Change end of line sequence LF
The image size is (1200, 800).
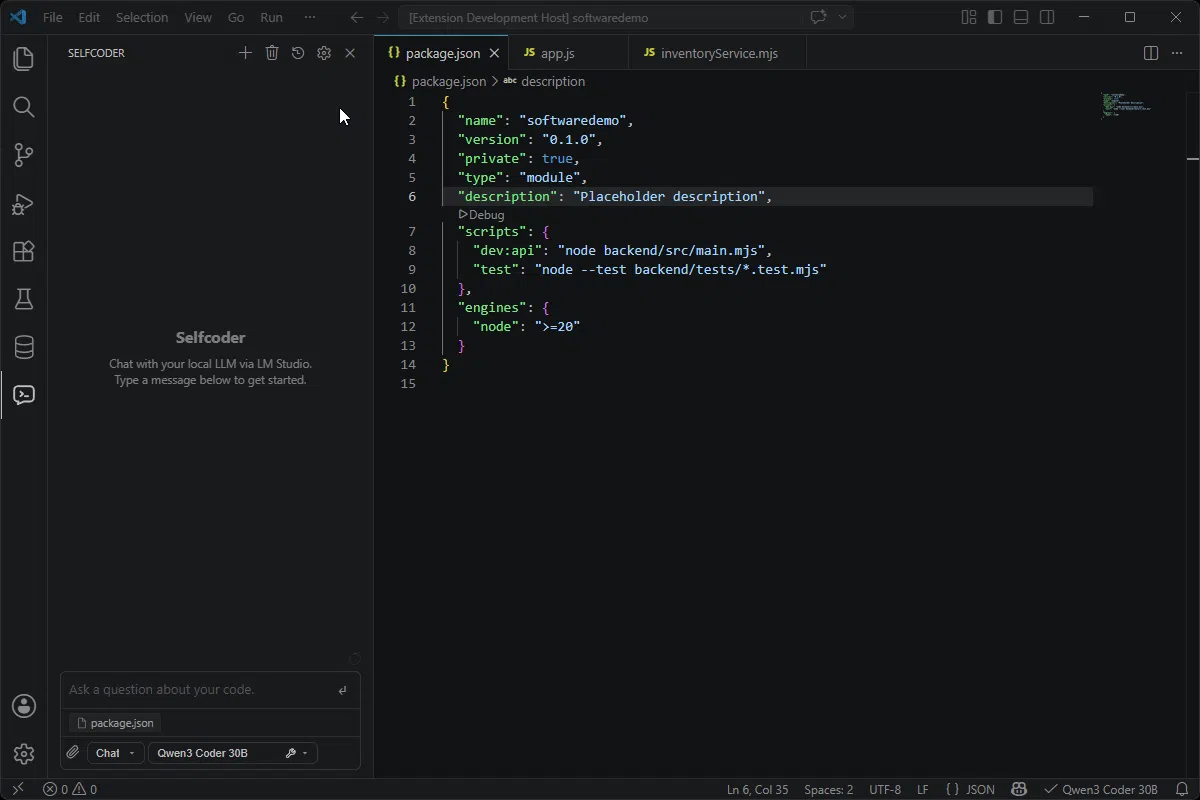[923, 789]
